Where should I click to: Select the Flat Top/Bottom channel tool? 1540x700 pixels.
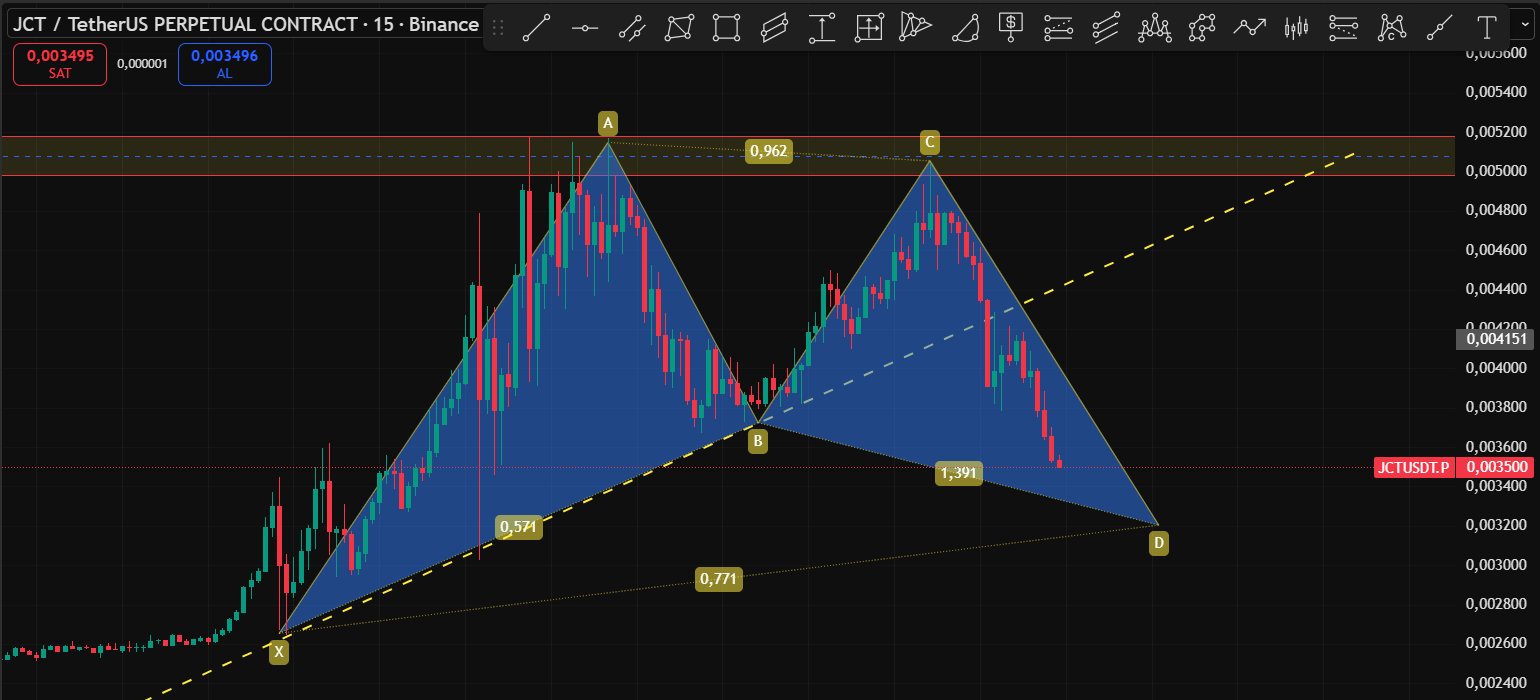(774, 27)
